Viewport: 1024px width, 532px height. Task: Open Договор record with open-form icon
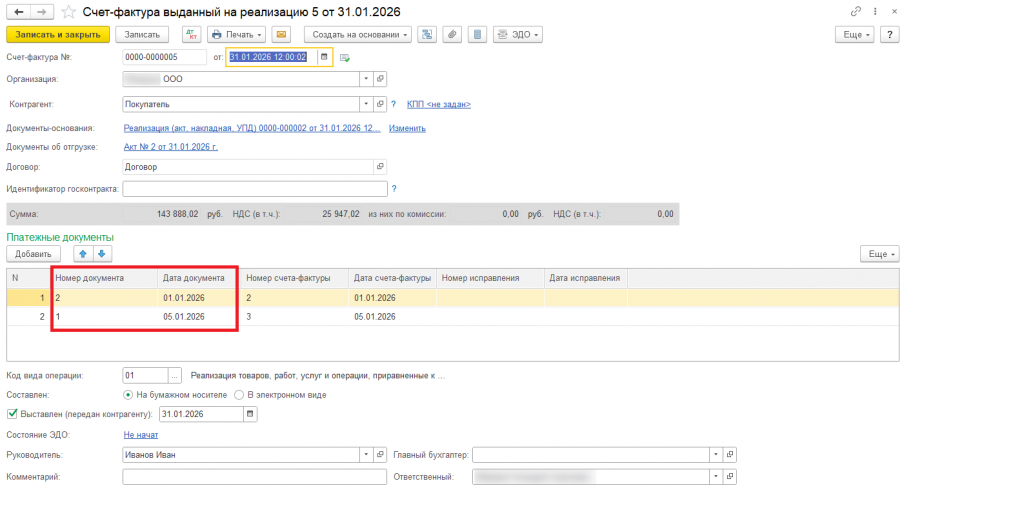coord(380,166)
